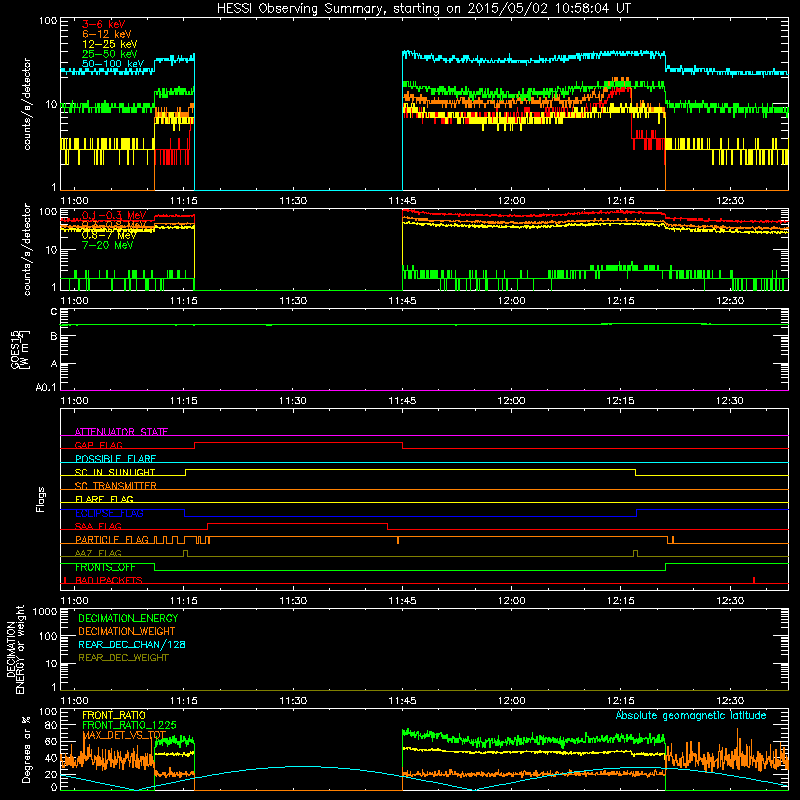
Task: Select the 'Absolute geomagnetic latitude' label
Action: click(691, 716)
